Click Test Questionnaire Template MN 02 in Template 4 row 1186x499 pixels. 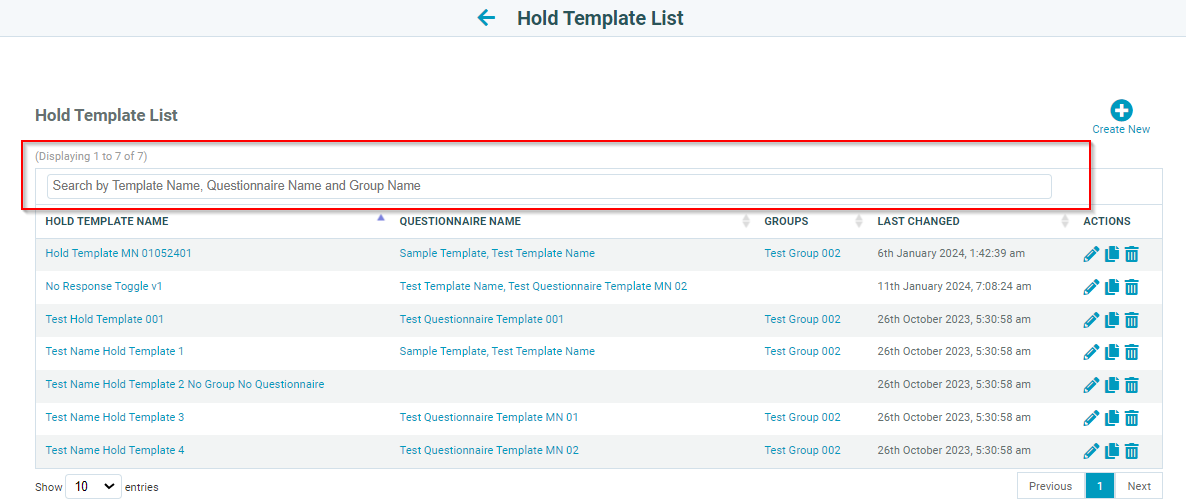point(489,450)
